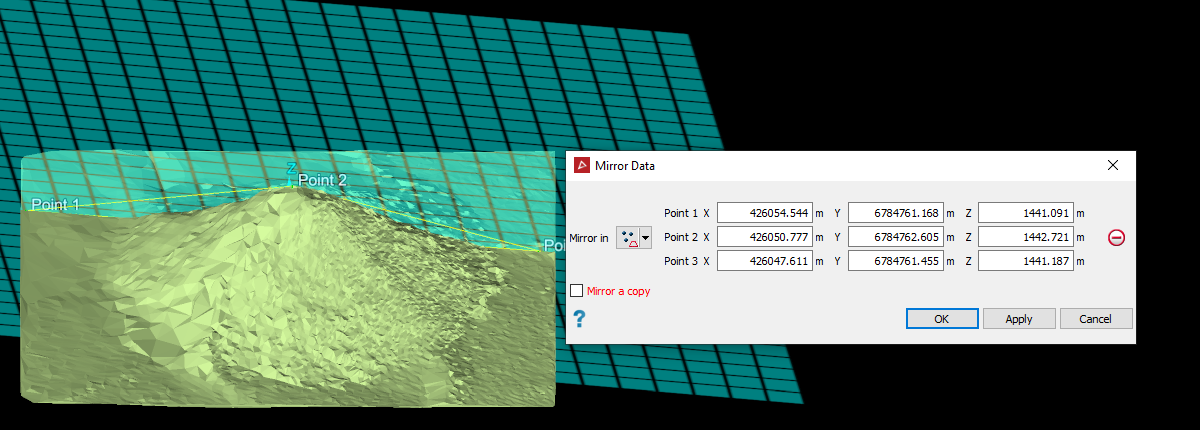
Task: Select the Point 3 Z coordinate field
Action: coord(1026,261)
